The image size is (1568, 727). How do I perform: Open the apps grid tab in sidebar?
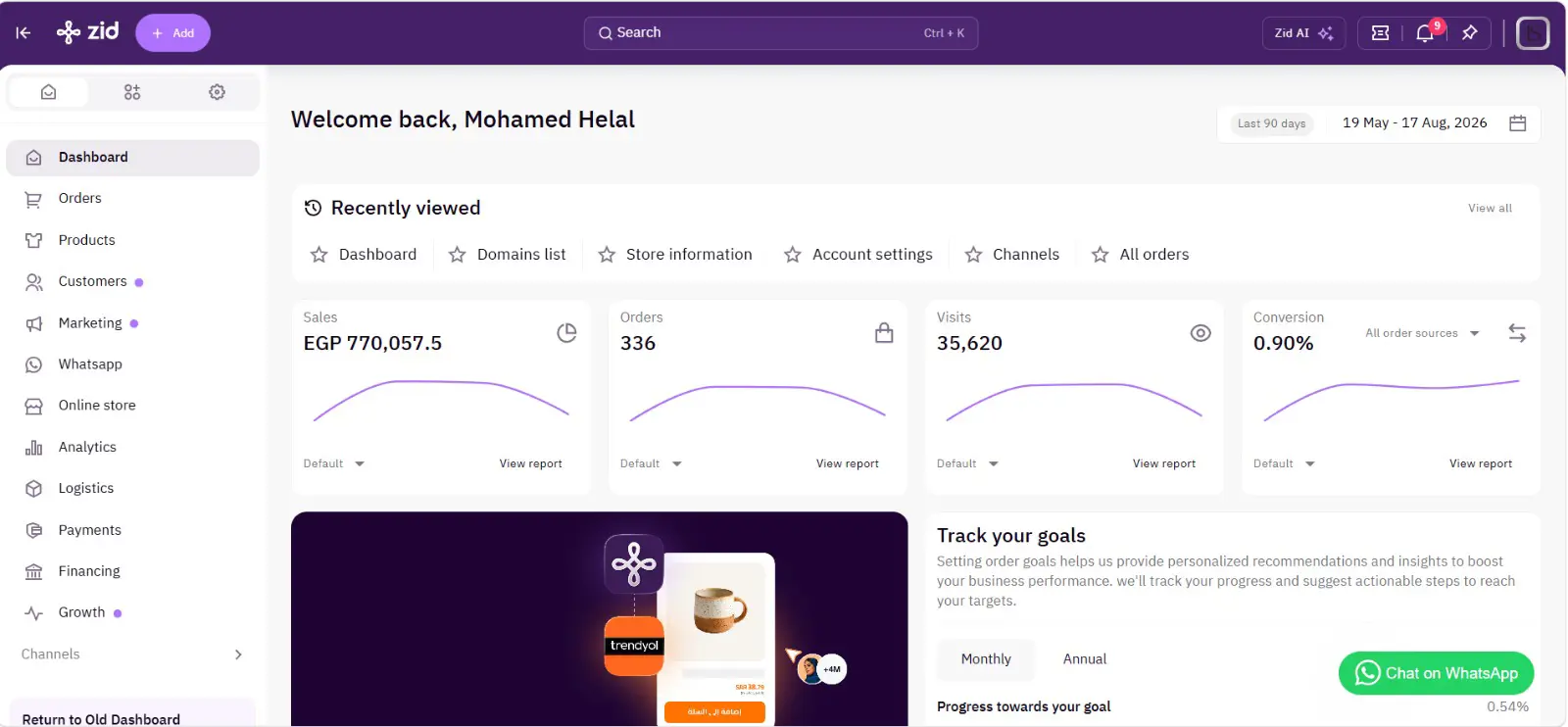[x=132, y=92]
